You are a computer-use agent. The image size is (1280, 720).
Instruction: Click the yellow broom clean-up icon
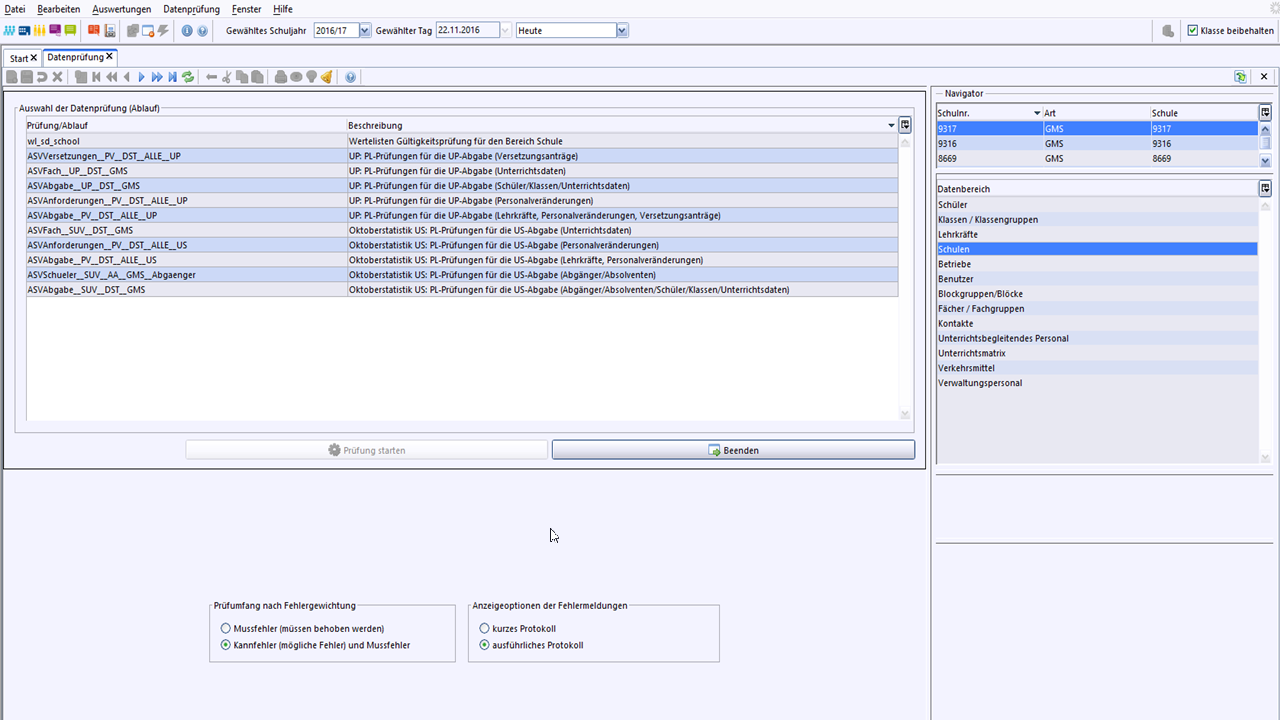pyautogui.click(x=326, y=77)
